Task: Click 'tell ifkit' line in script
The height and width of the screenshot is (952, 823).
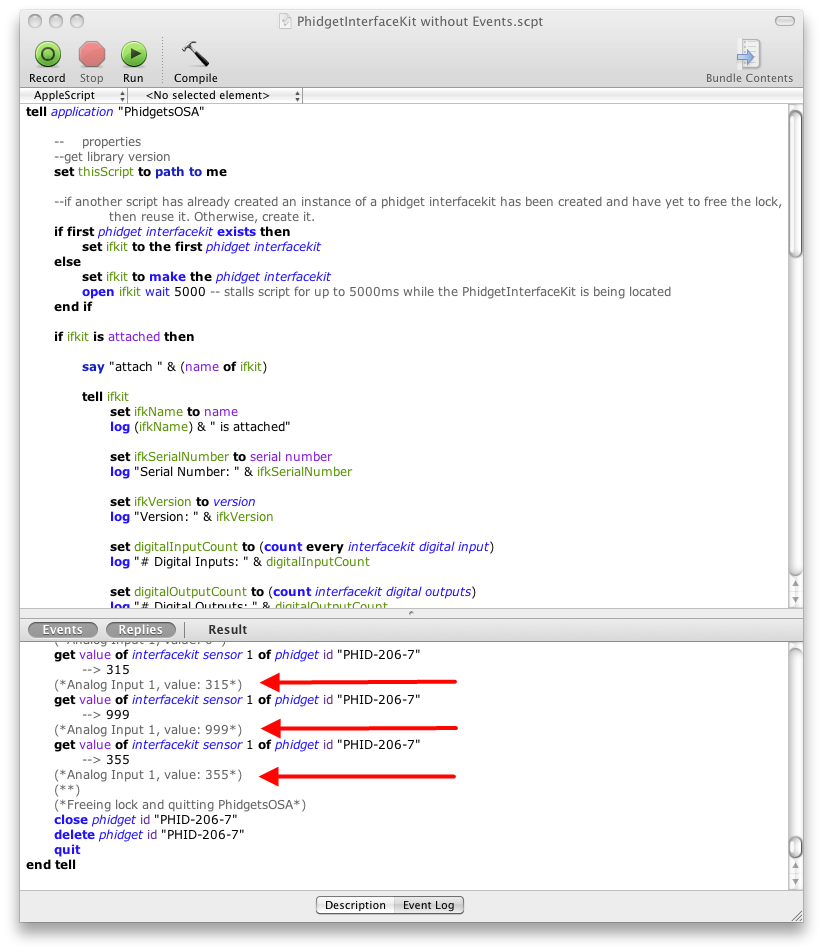Action: [105, 396]
